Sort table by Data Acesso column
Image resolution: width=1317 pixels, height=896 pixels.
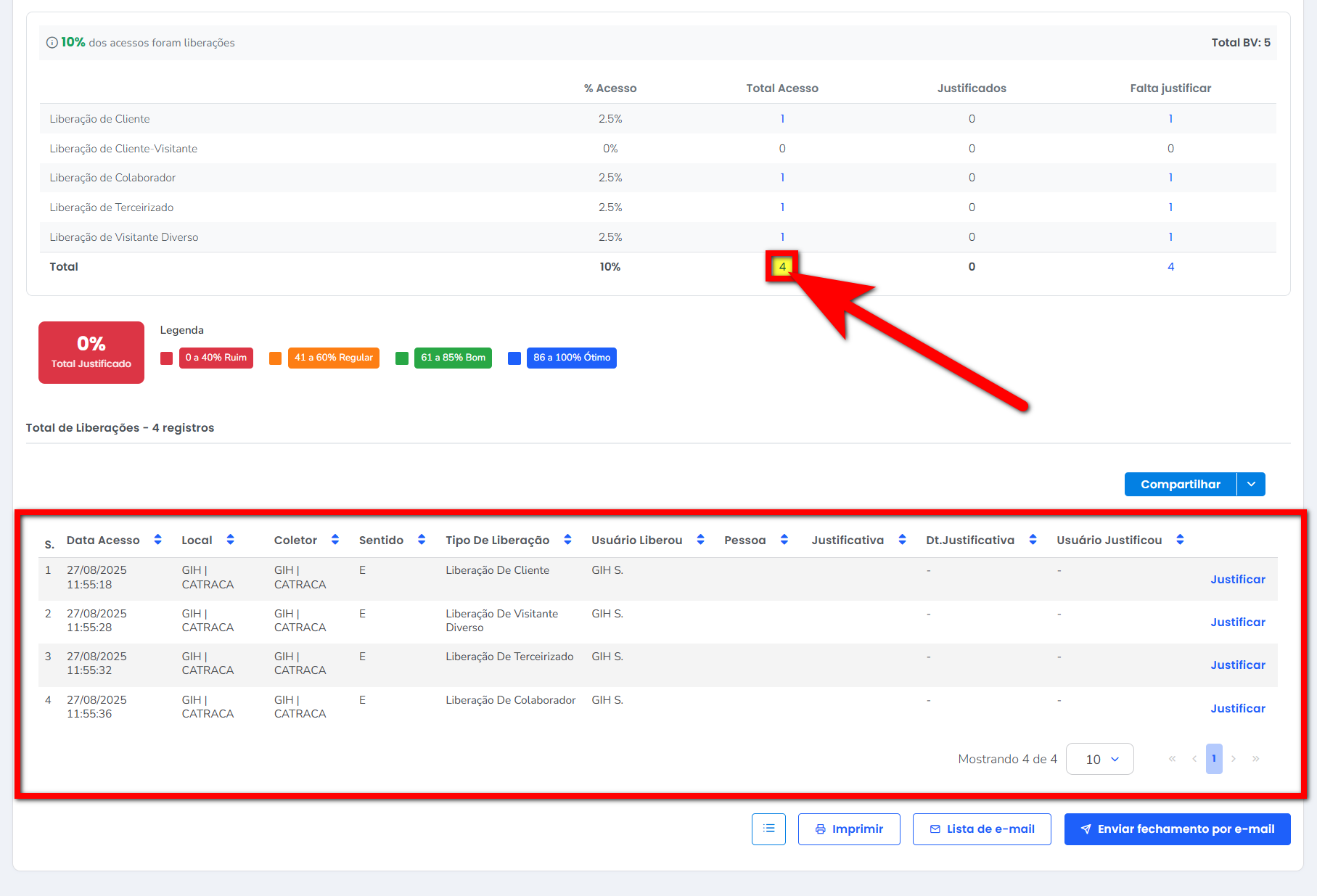pos(157,540)
